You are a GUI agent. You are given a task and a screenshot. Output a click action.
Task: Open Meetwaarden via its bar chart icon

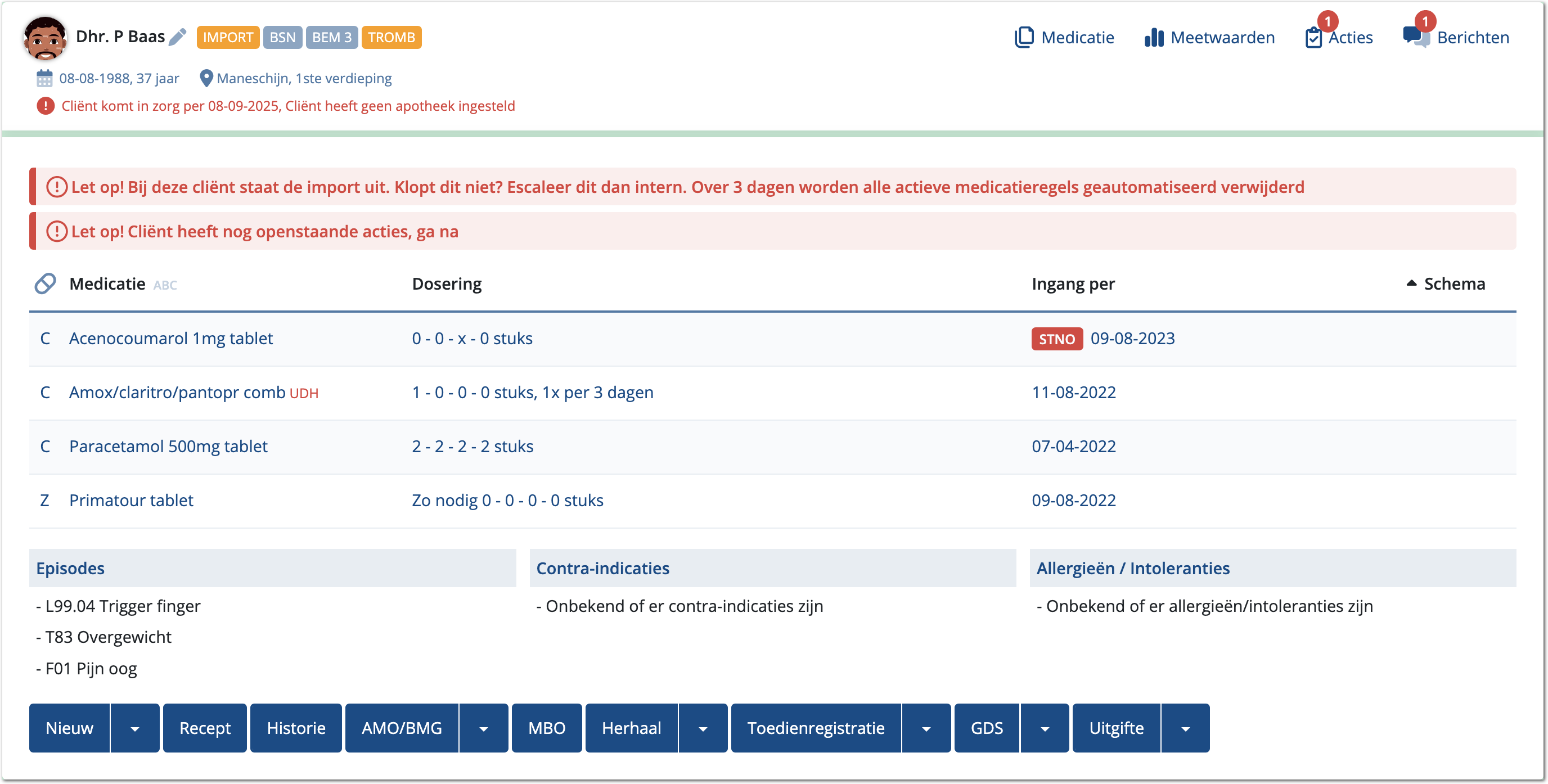pyautogui.click(x=1154, y=37)
